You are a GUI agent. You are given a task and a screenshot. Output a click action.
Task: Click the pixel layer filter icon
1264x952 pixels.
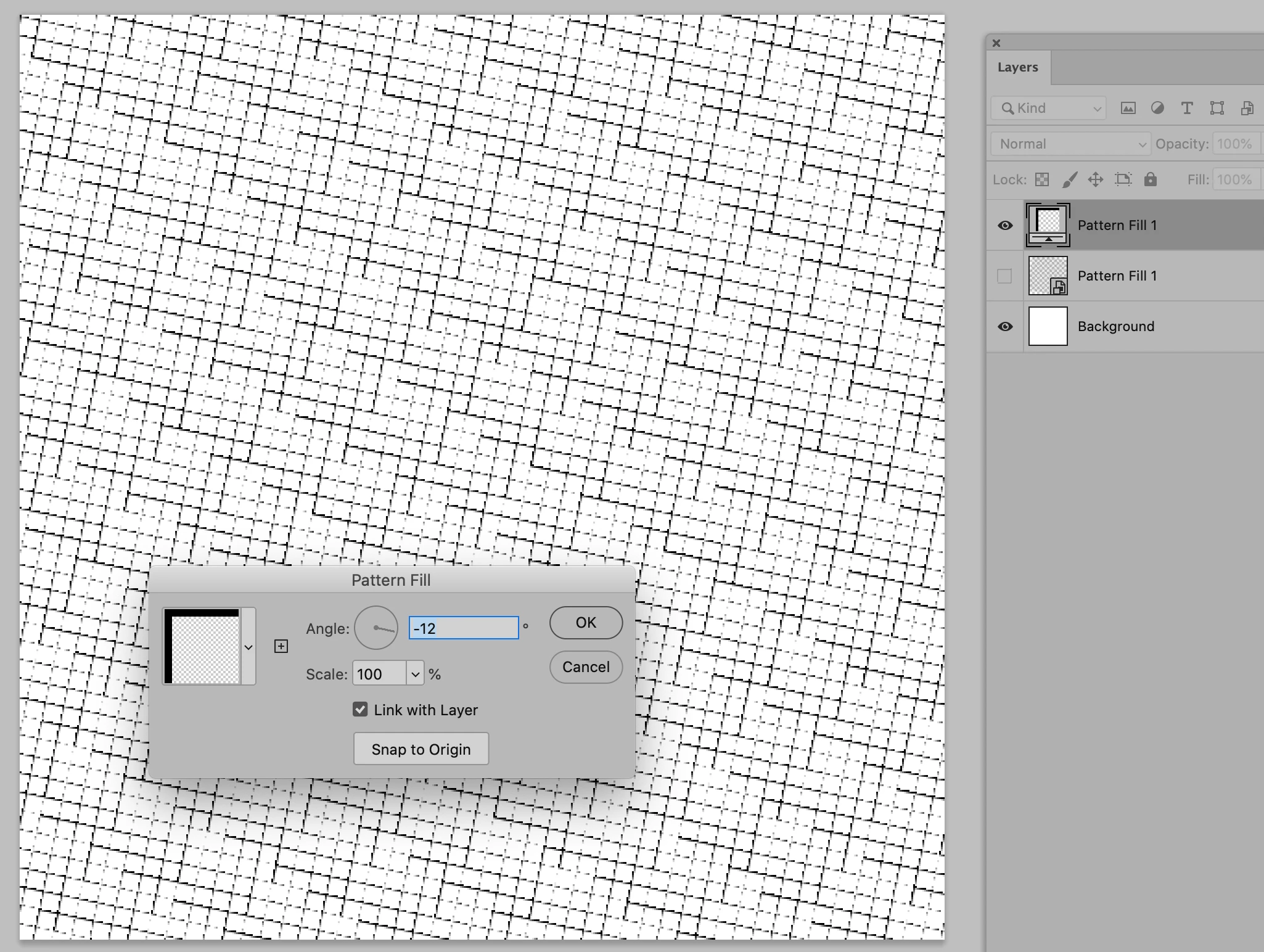pos(1128,109)
